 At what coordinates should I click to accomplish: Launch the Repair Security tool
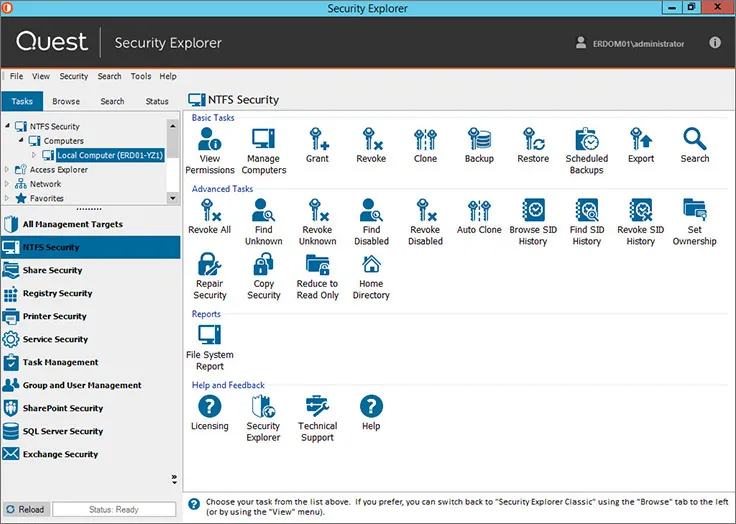(x=210, y=275)
